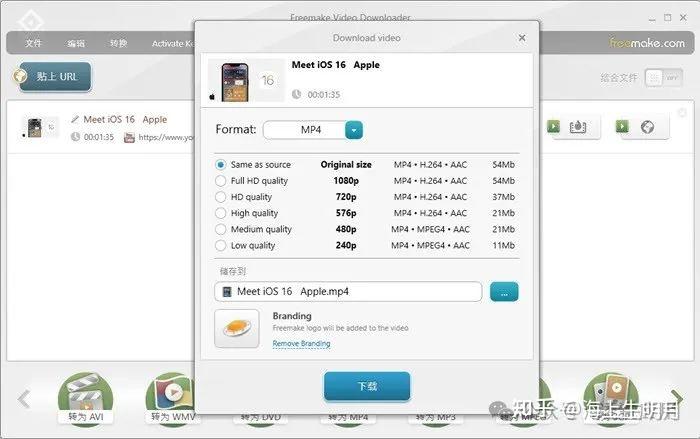Screen dimensions: 700x439
Task: Click green play icon beside the globe icon
Action: 622,126
